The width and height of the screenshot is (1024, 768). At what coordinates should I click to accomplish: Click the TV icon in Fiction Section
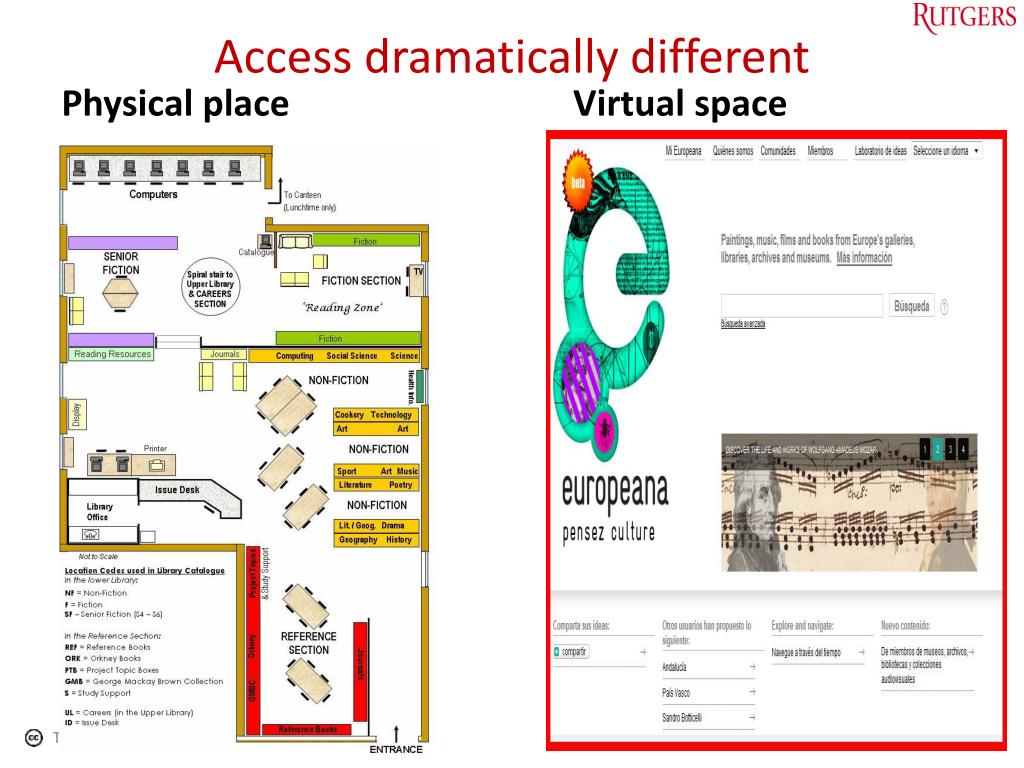click(x=417, y=279)
